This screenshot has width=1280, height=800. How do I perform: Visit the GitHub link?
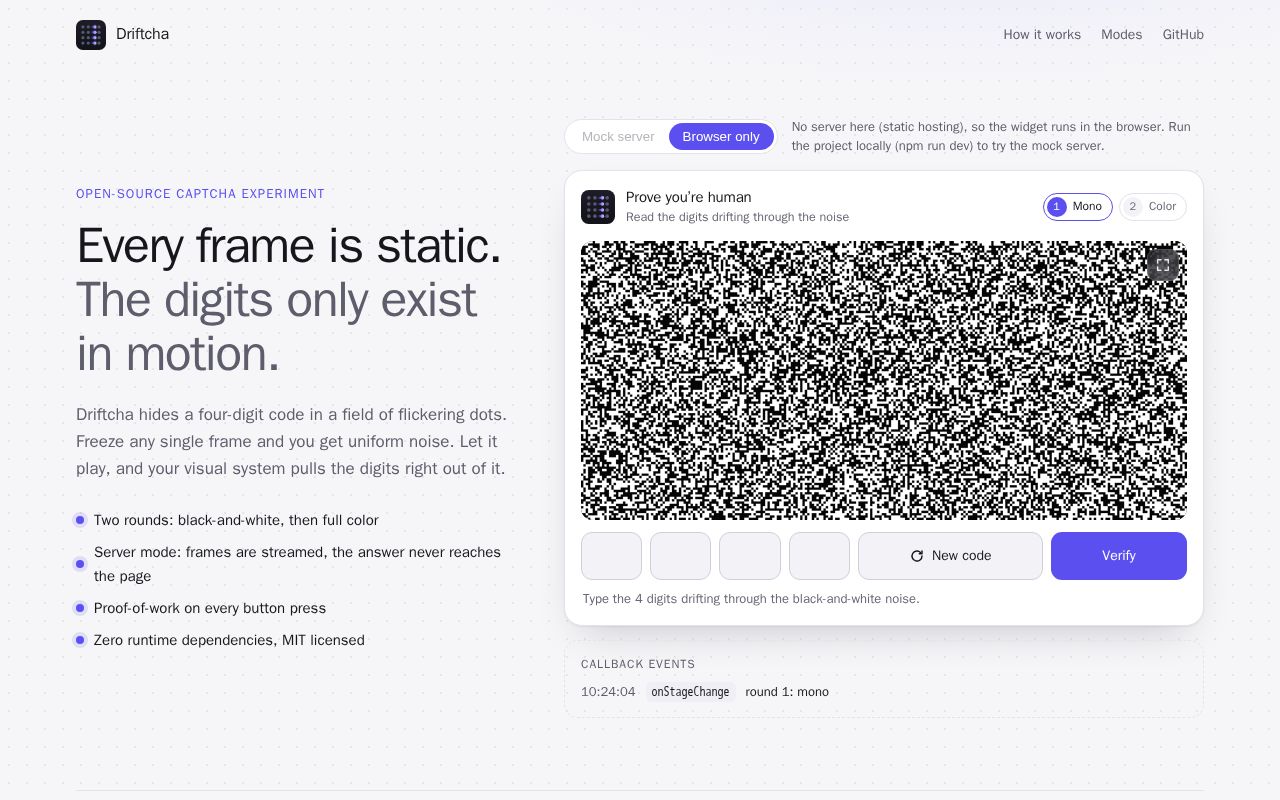pos(1183,34)
